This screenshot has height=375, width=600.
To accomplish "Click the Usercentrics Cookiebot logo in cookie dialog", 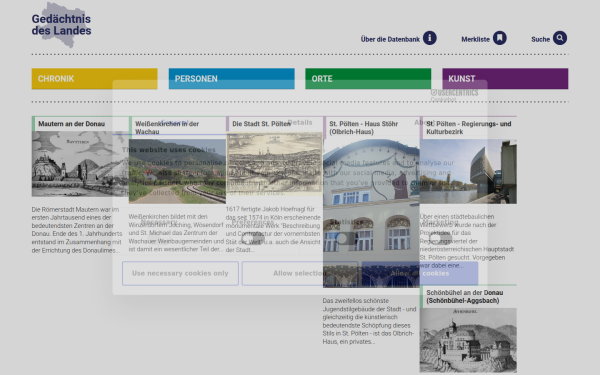I will [454, 95].
